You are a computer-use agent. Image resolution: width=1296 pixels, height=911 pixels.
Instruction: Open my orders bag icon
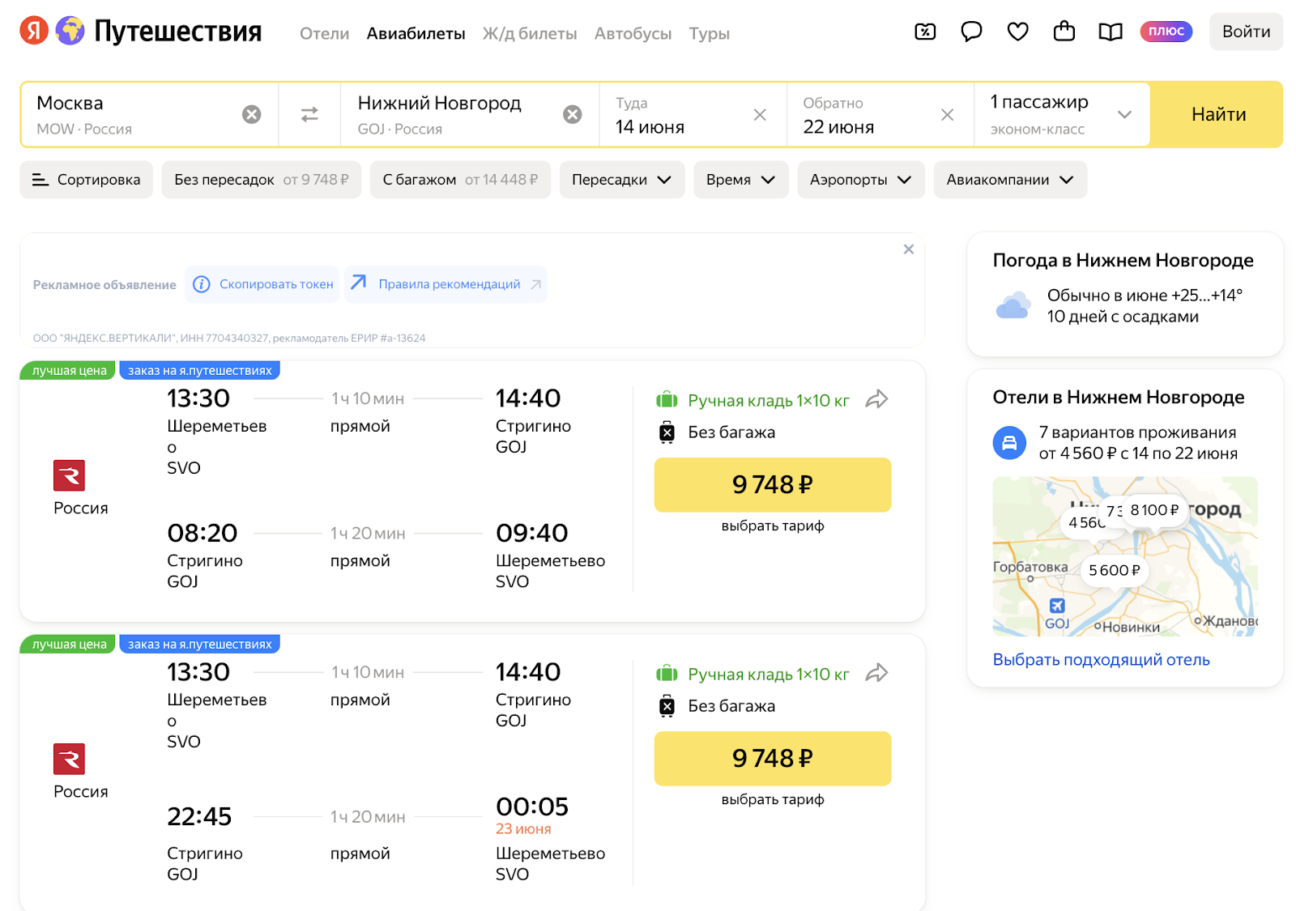1064,32
